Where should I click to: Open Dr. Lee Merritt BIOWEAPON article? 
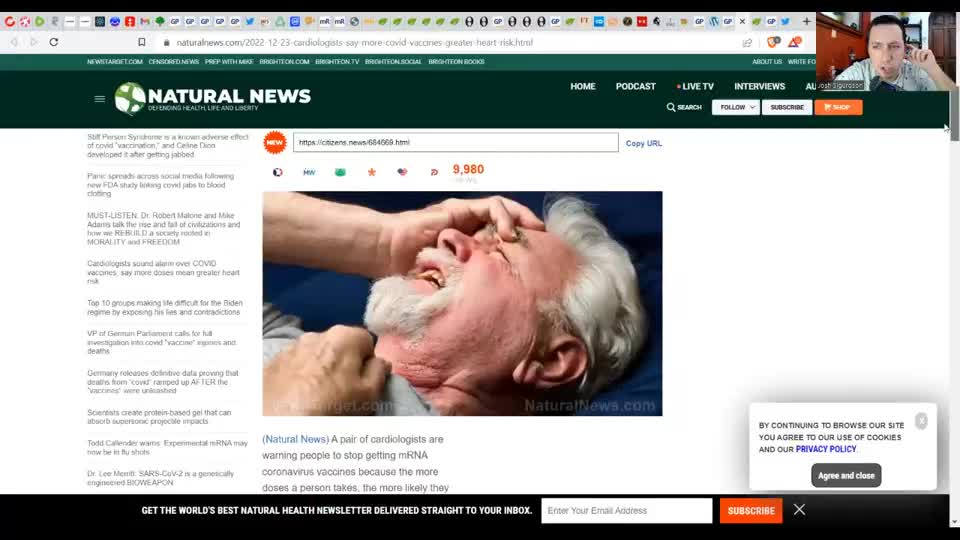(160, 478)
